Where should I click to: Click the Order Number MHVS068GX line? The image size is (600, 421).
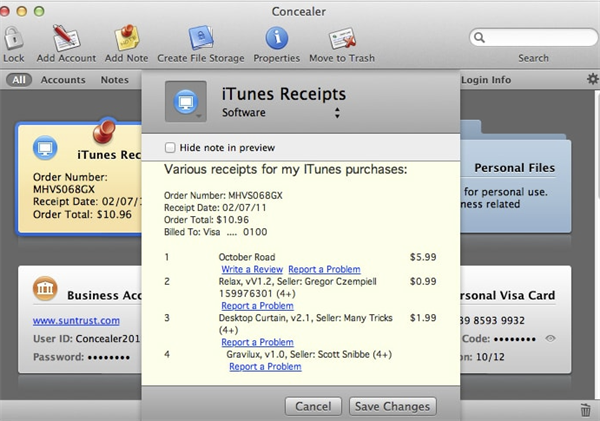tap(223, 195)
